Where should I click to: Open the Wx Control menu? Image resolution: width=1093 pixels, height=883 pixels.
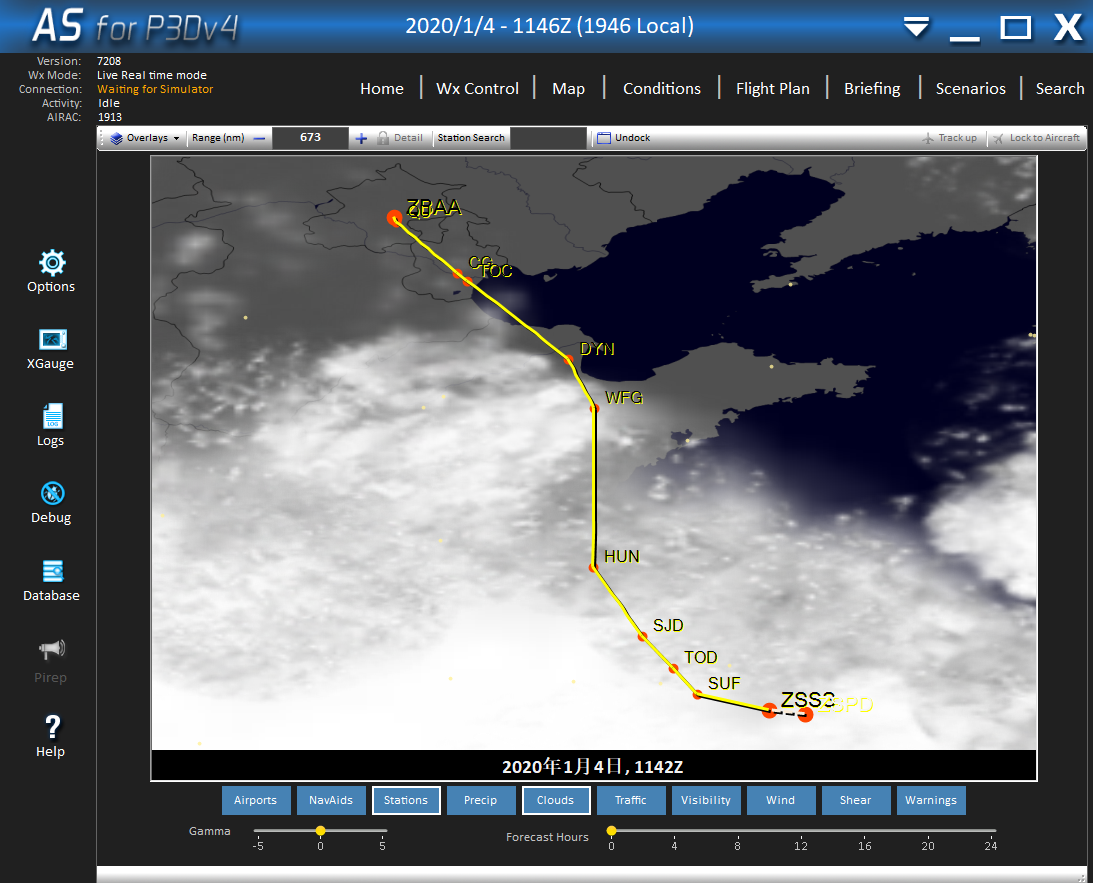pyautogui.click(x=477, y=88)
